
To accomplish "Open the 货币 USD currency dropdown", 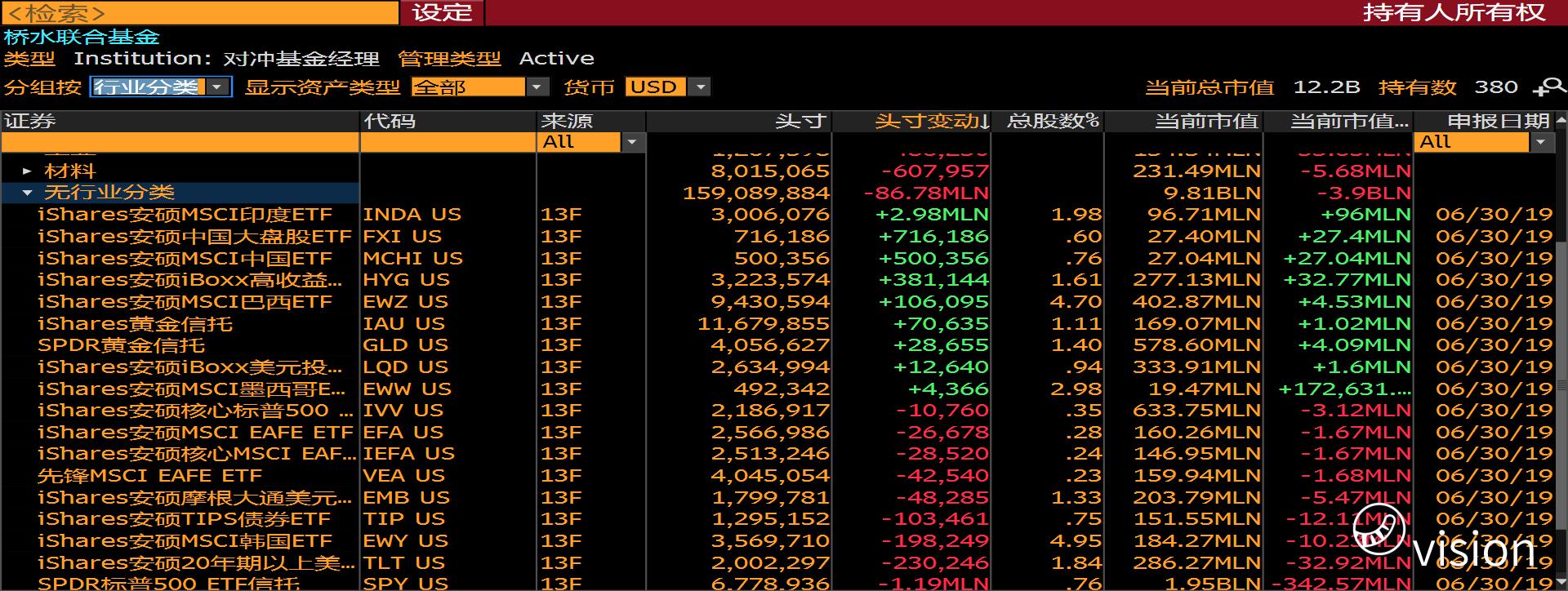I will click(668, 87).
